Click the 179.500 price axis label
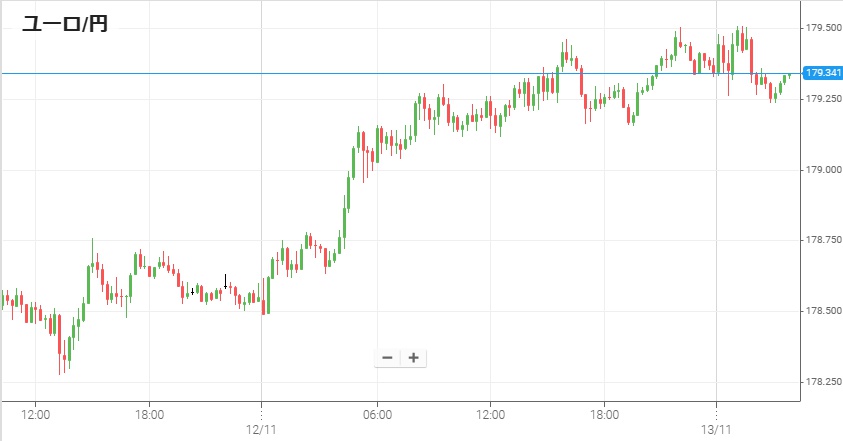 point(822,28)
